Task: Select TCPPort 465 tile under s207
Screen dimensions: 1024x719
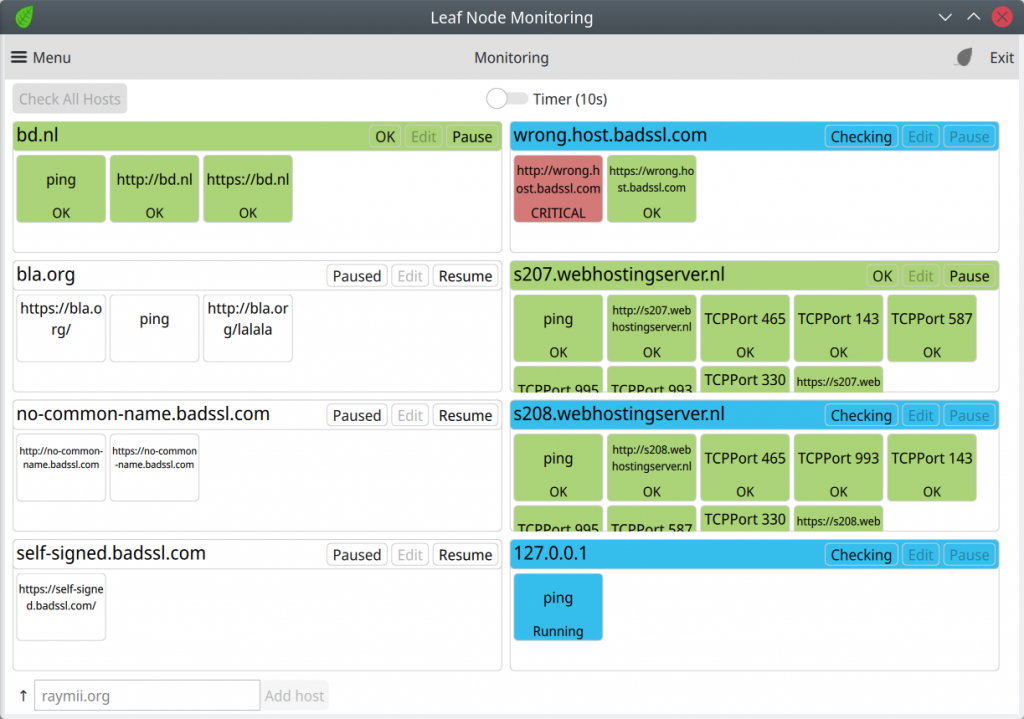Action: [x=744, y=328]
